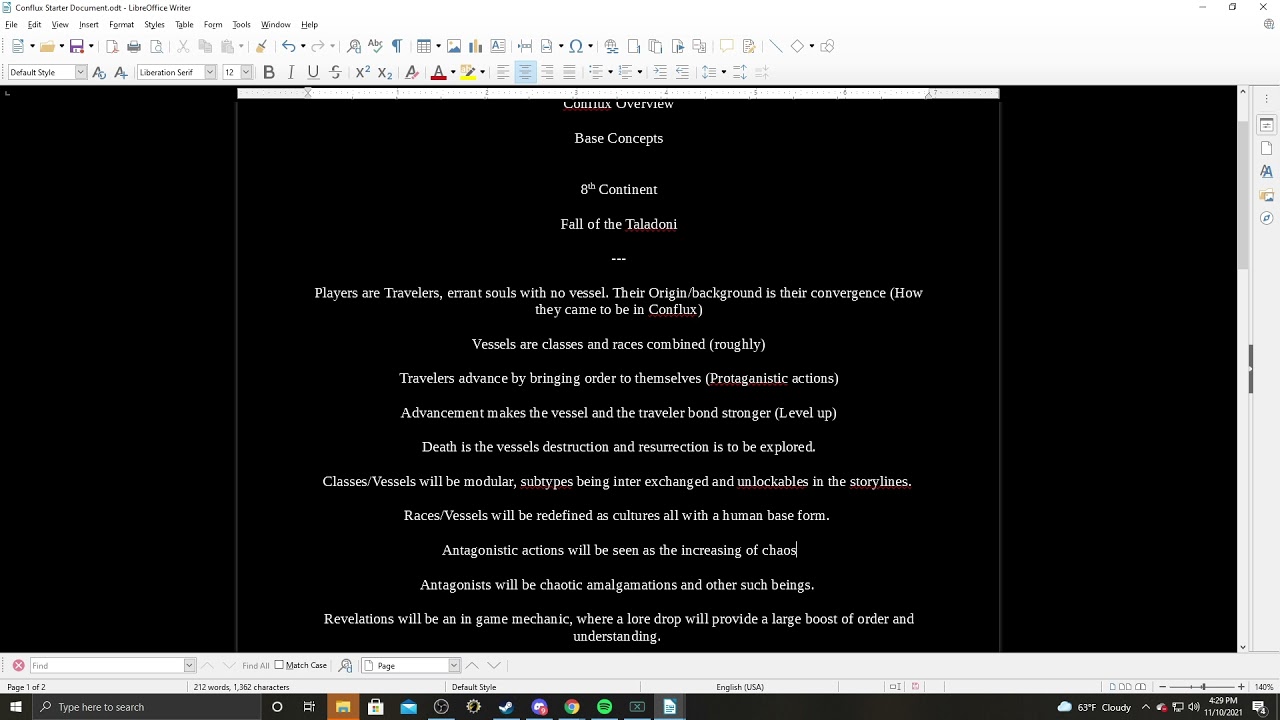Undo the last action
Screen dimensions: 1280x720
(x=288, y=46)
